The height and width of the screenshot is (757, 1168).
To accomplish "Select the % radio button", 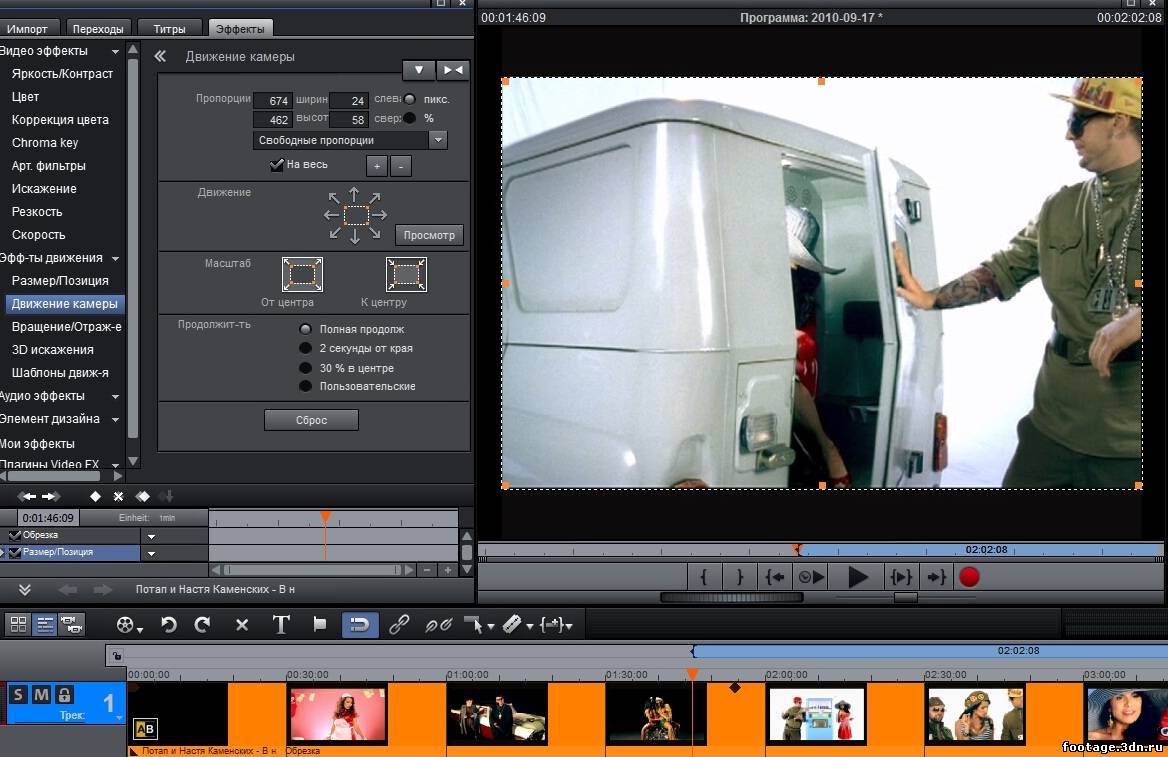I will tap(410, 118).
